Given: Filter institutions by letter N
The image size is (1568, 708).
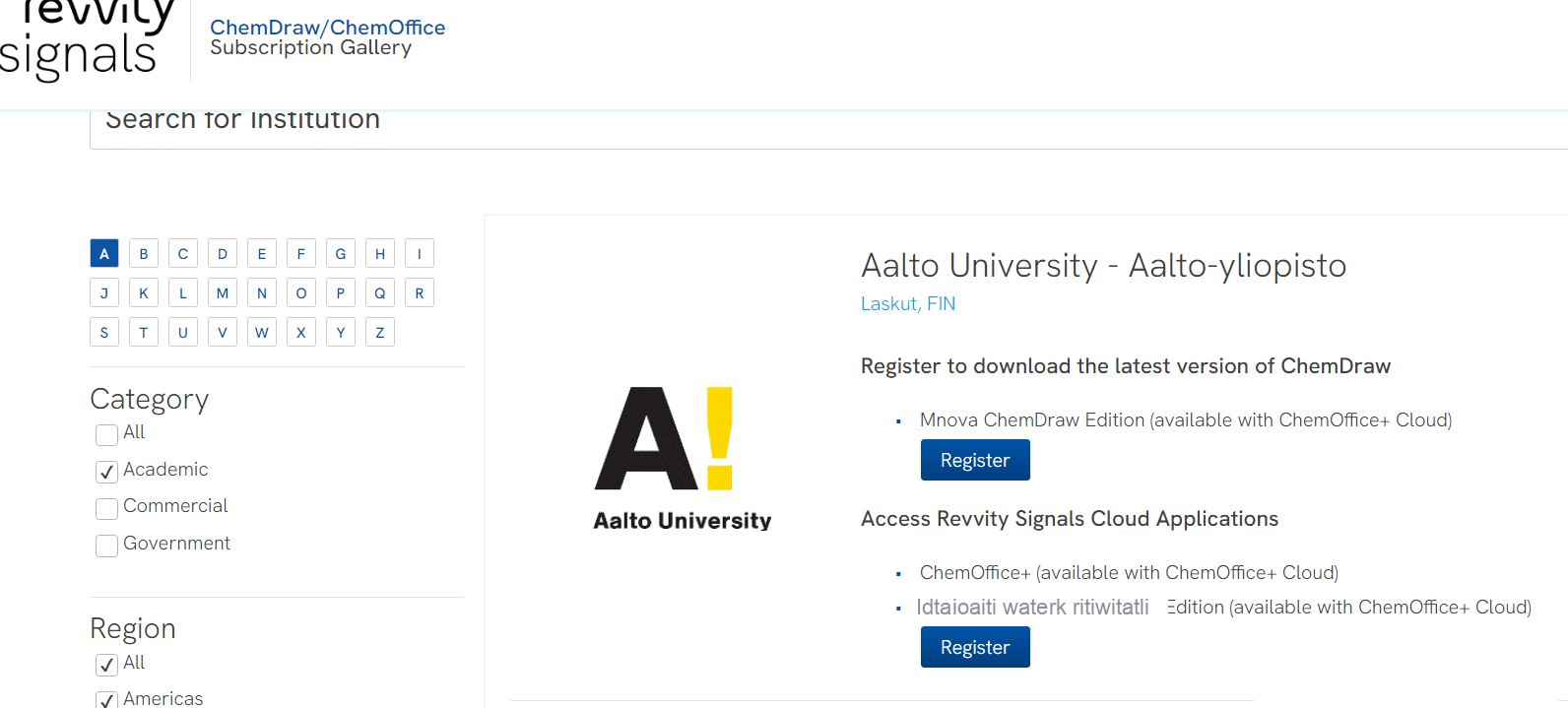Looking at the screenshot, I should click(262, 293).
